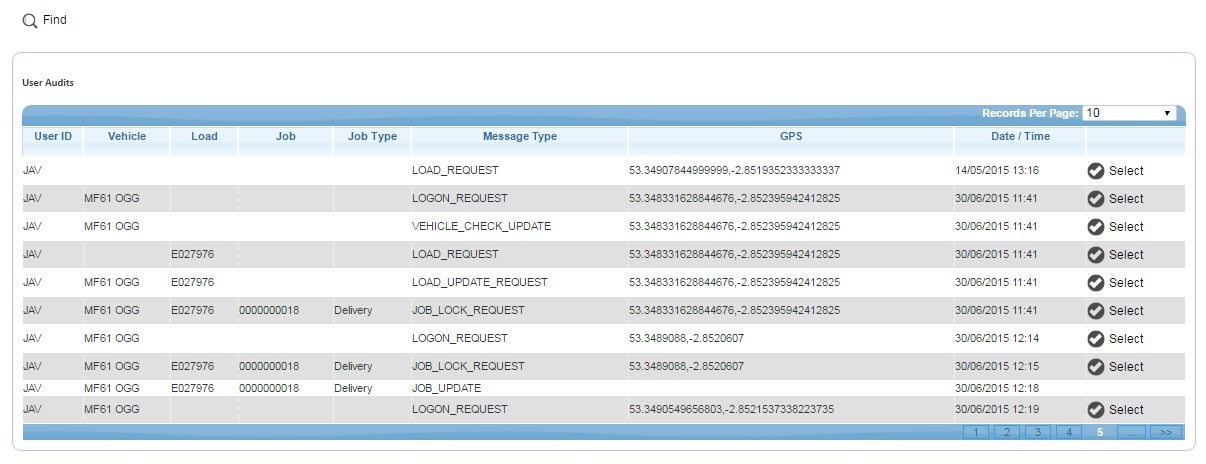Sort by Date / Time column header
This screenshot has width=1206, height=464.
pyautogui.click(x=1020, y=136)
